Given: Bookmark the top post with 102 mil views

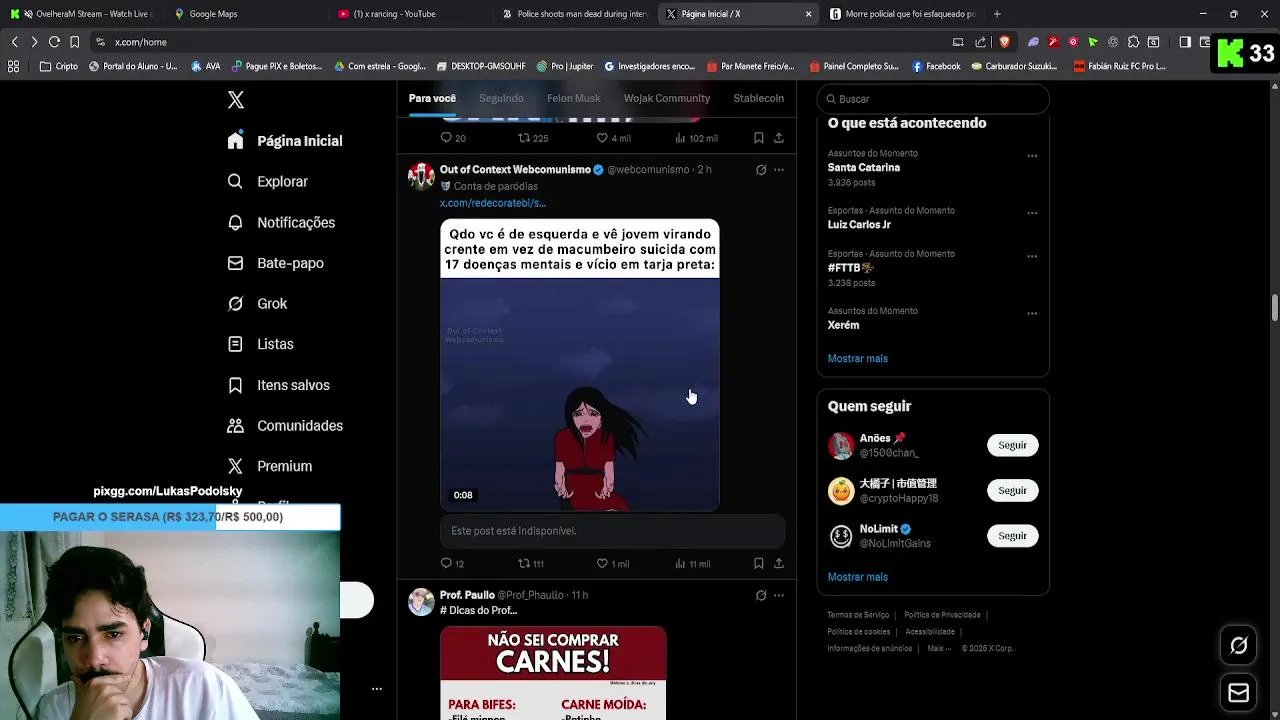Looking at the screenshot, I should pyautogui.click(x=759, y=138).
